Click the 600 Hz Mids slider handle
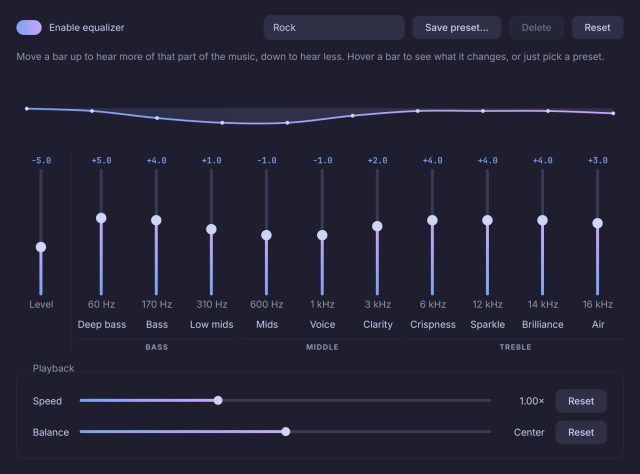 click(267, 235)
